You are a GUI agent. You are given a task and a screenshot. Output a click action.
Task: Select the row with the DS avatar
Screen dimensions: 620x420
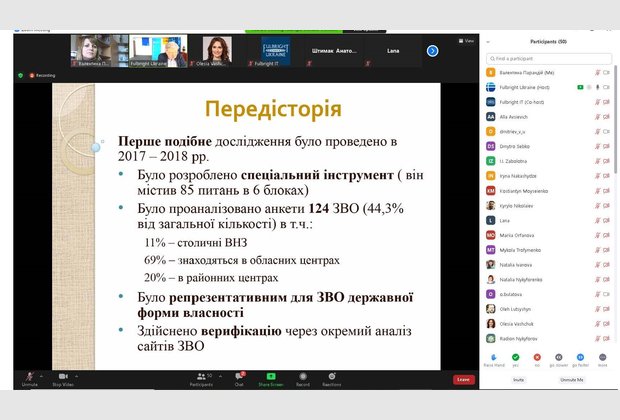point(548,146)
